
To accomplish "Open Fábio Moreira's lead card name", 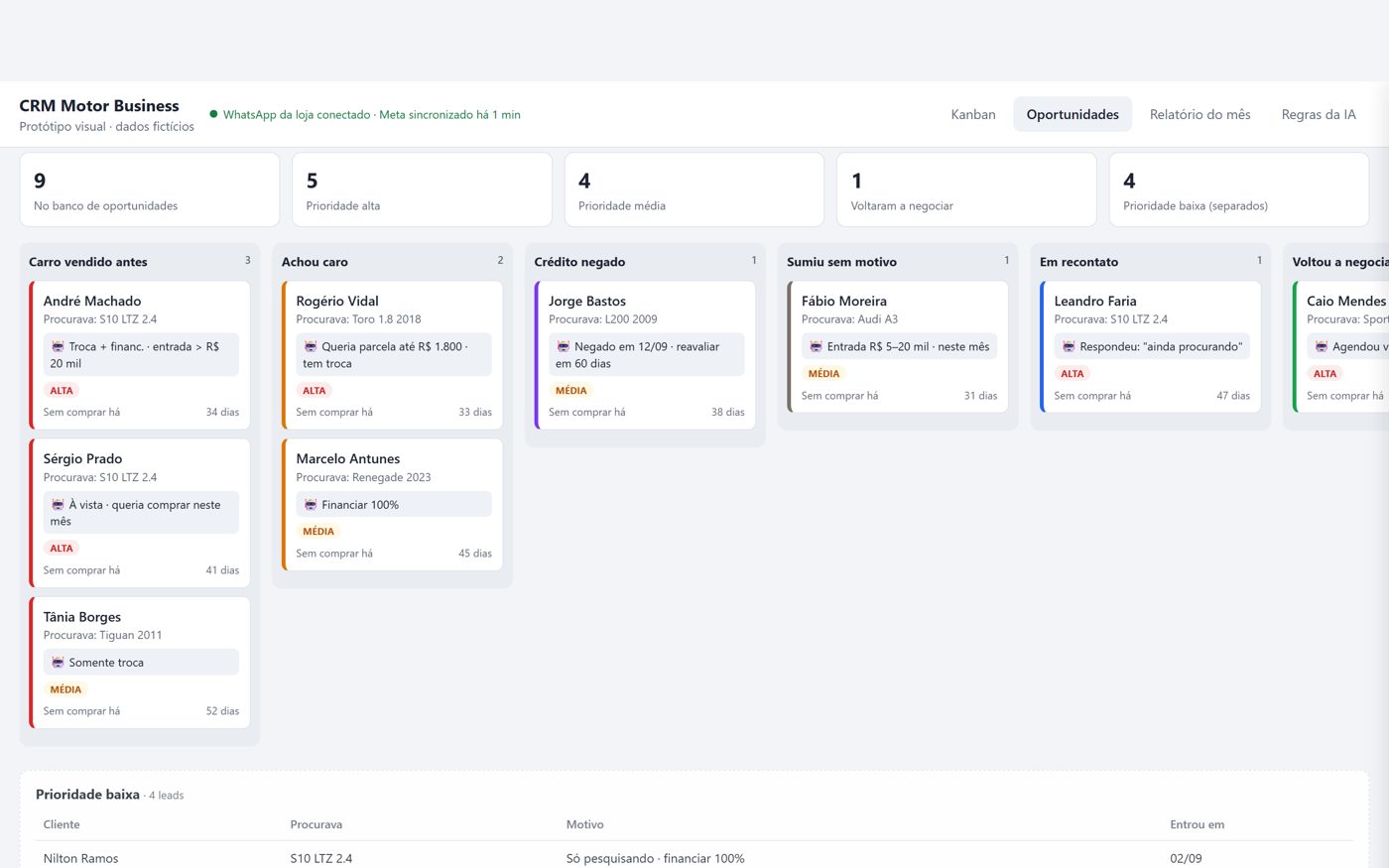I will point(844,301).
